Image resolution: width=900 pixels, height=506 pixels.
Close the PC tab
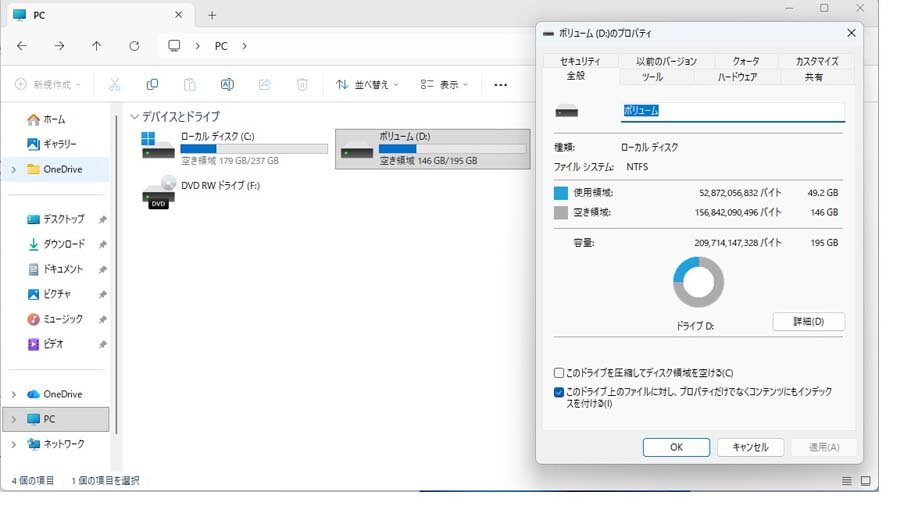click(x=179, y=15)
